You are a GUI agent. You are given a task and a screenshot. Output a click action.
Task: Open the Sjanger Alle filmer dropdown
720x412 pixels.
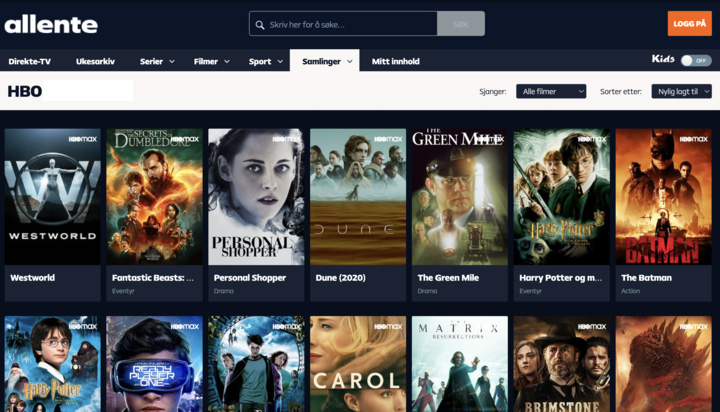(x=551, y=91)
